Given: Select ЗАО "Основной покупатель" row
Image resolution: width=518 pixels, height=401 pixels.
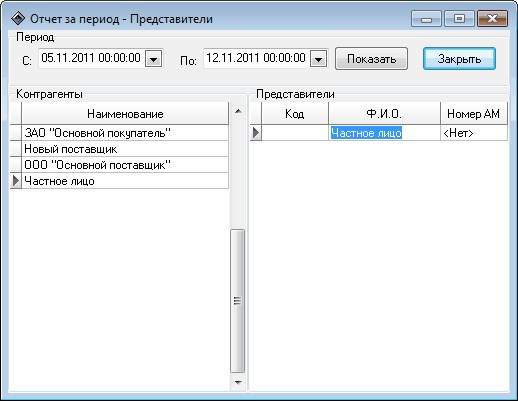Looking at the screenshot, I should [x=125, y=133].
